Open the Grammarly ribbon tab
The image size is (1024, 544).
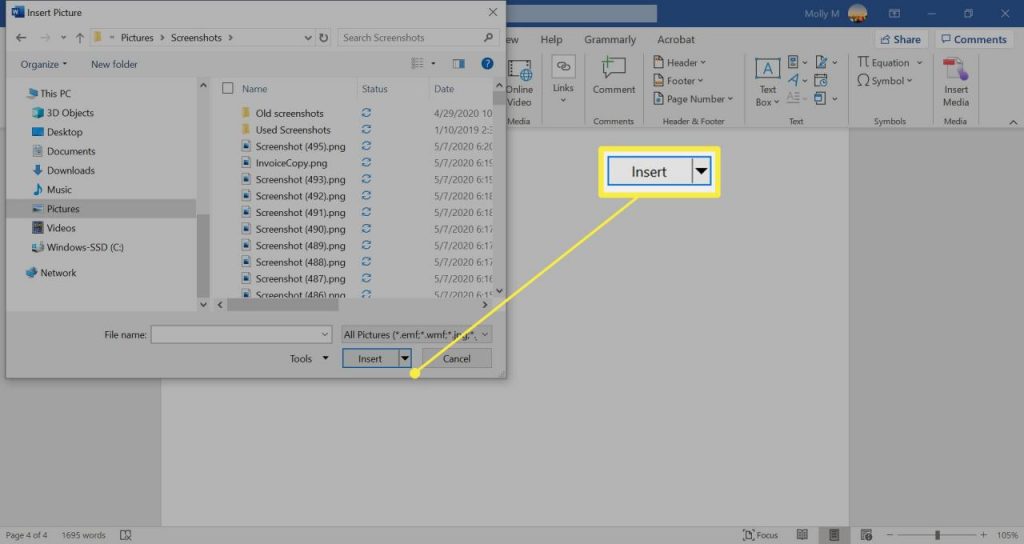click(610, 39)
